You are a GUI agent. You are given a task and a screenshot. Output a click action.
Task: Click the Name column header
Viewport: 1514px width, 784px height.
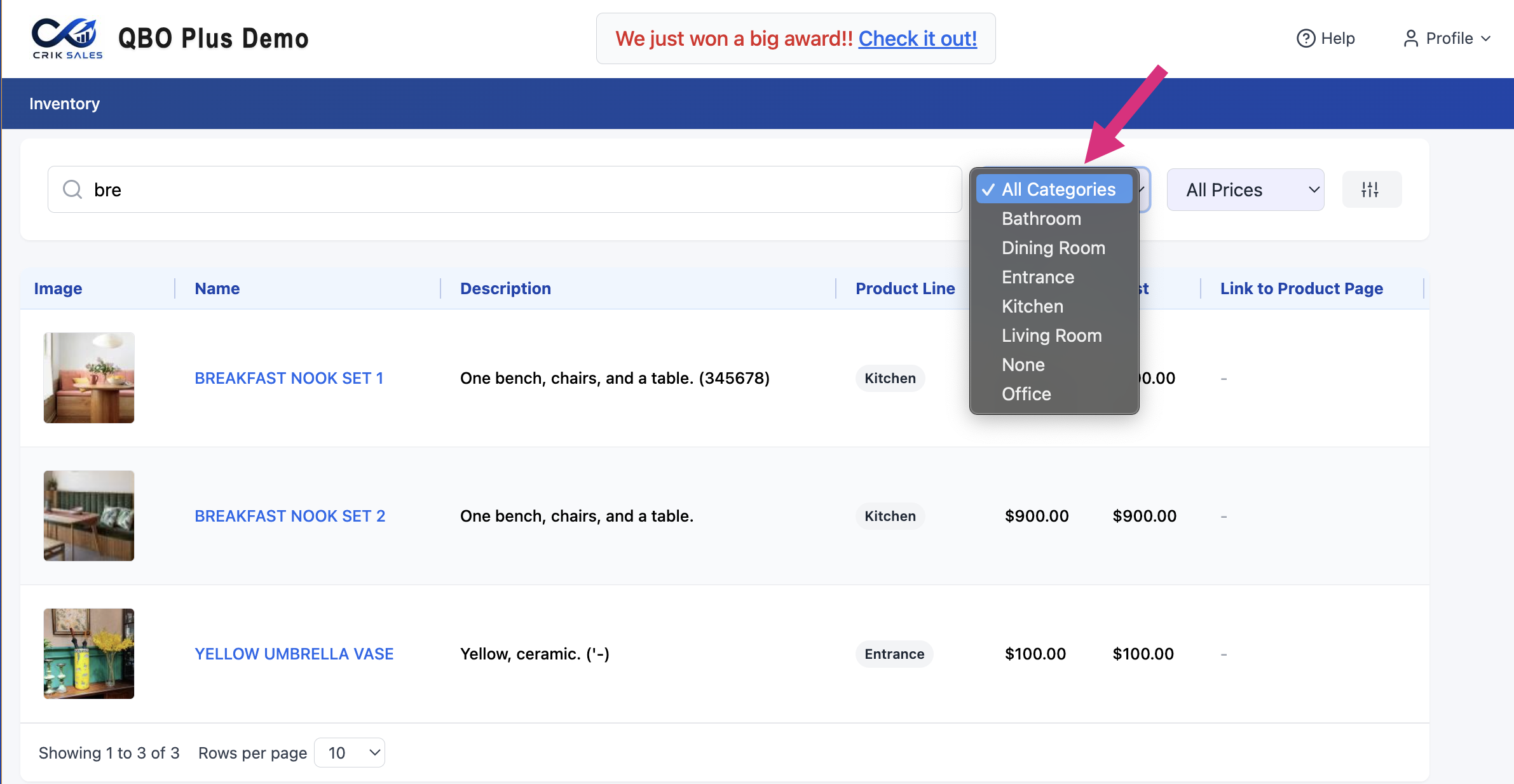tap(217, 288)
